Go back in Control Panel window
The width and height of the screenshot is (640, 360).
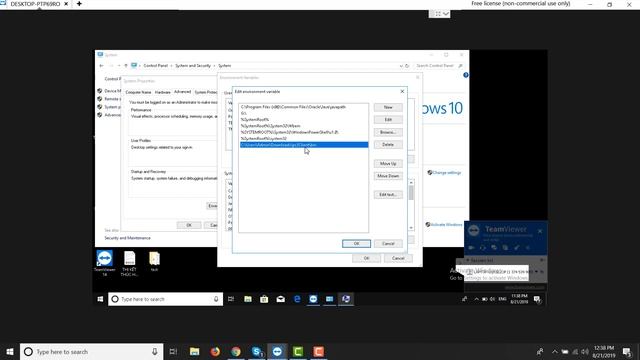[101, 66]
